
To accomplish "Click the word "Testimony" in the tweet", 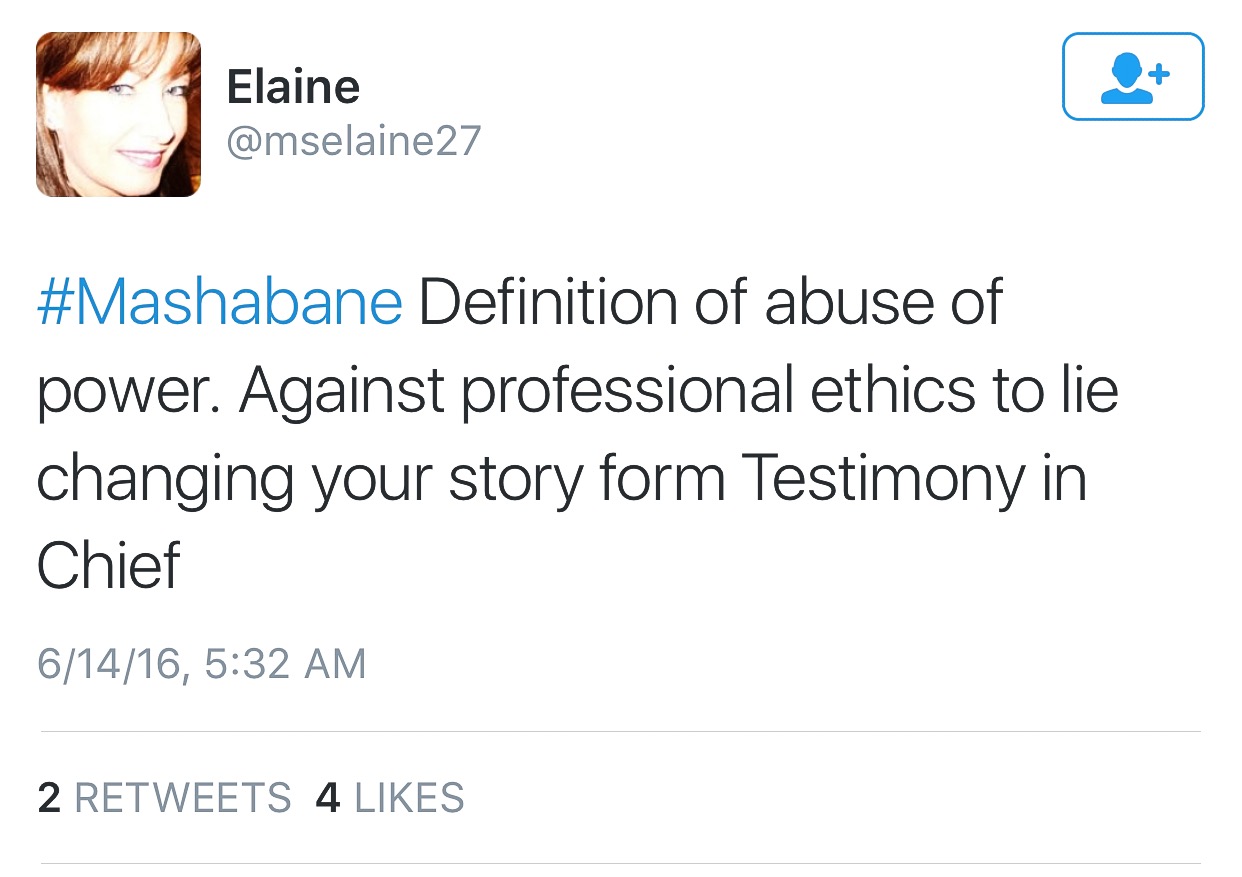I will pyautogui.click(x=883, y=480).
